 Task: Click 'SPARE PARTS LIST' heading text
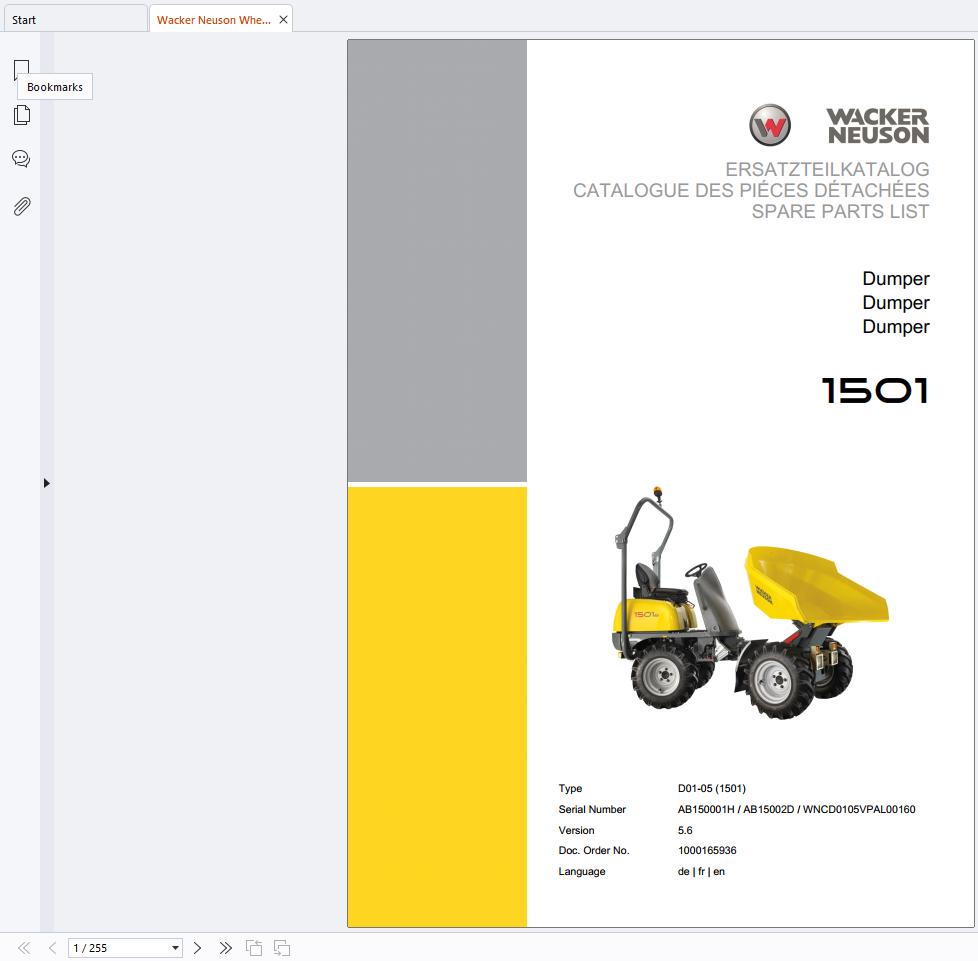tap(840, 212)
